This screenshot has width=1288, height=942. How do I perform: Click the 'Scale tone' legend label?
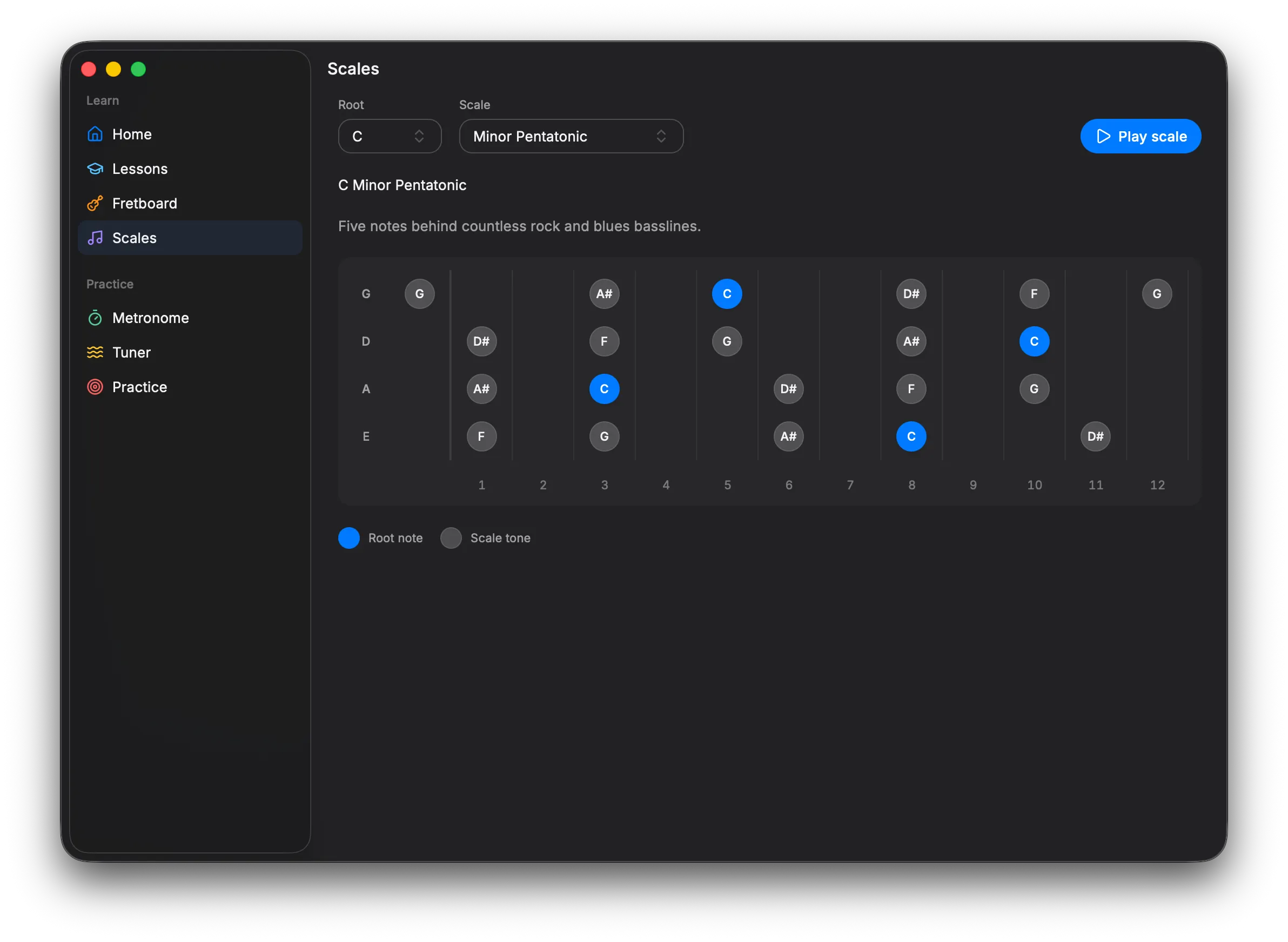[500, 538]
